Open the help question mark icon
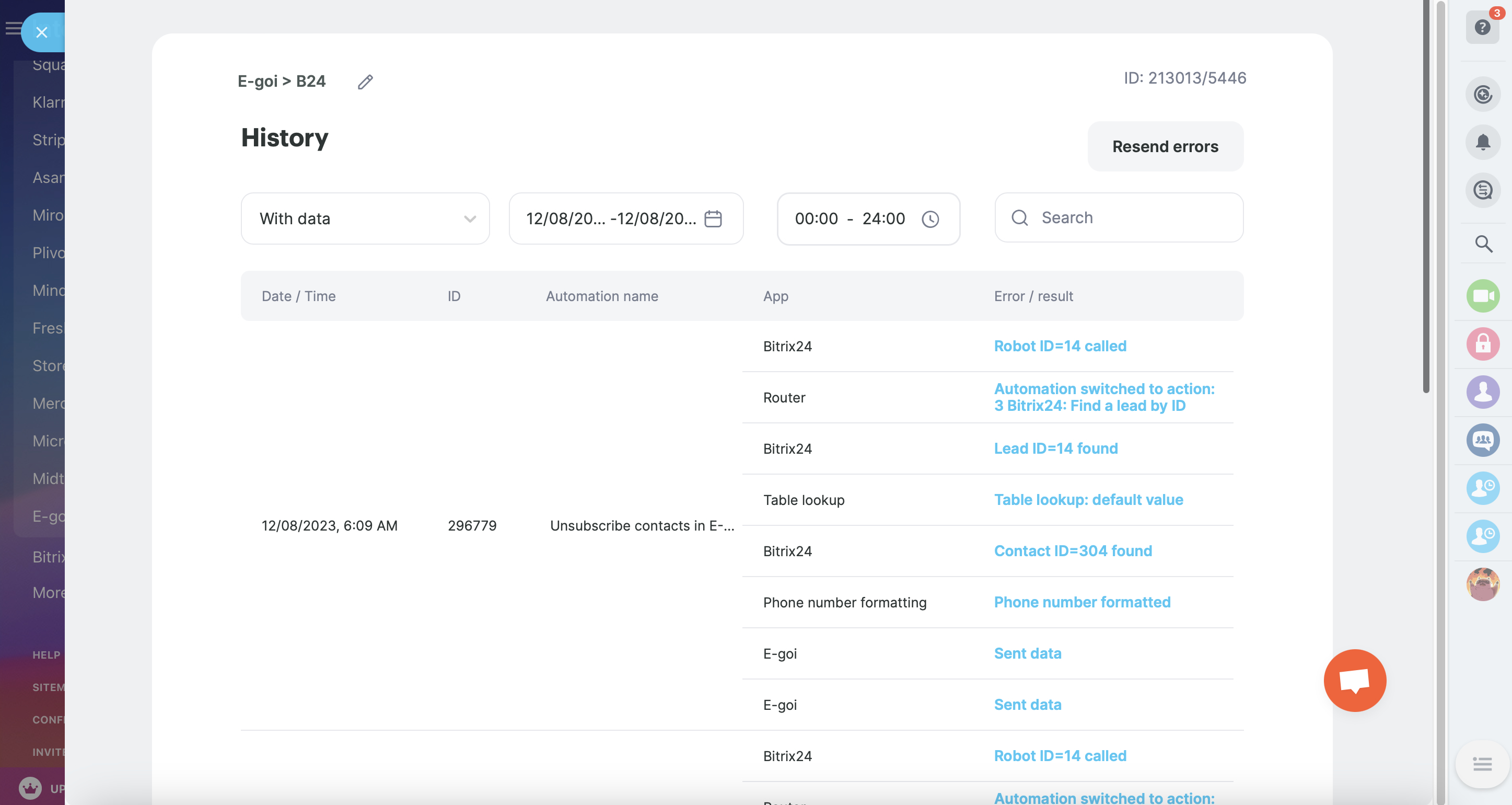This screenshot has width=1512, height=805. [1482, 28]
